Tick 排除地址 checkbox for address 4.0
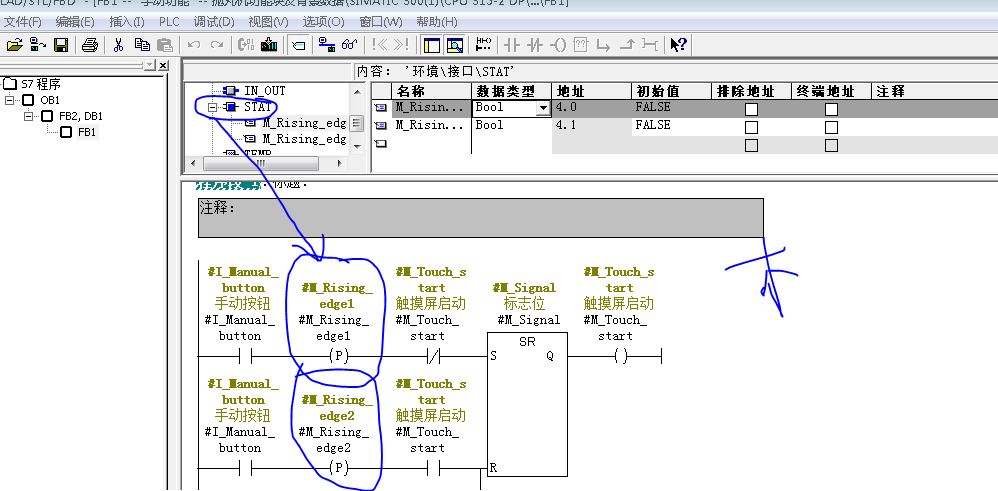Viewport: 998px width, 491px height. tap(751, 109)
